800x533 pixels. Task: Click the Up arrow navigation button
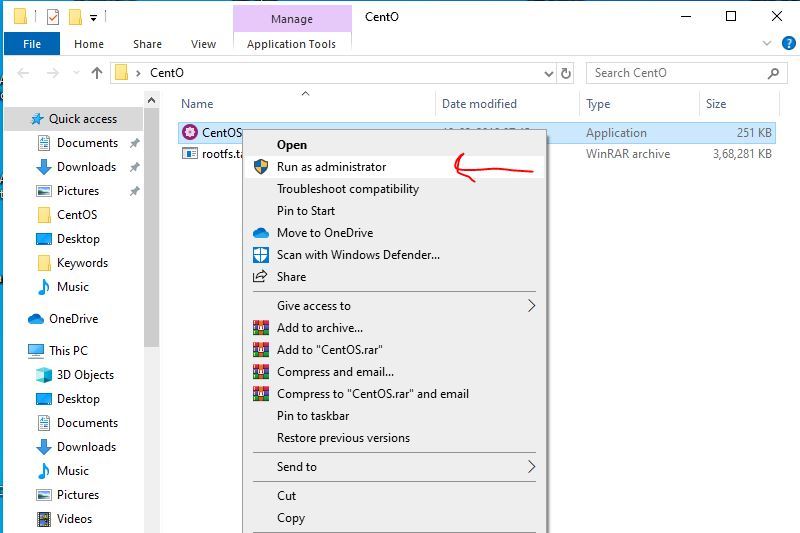[97, 73]
